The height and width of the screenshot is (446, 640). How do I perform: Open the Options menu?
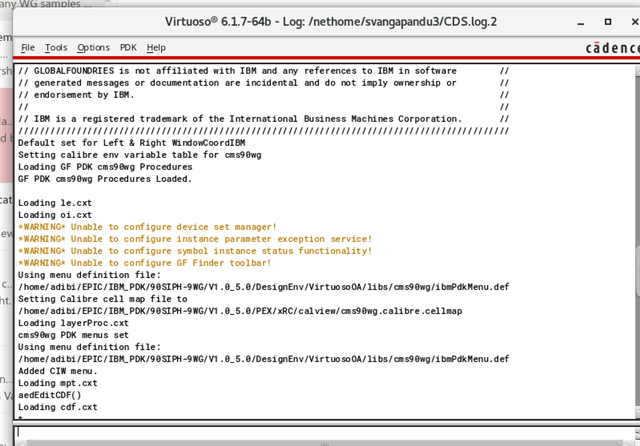click(x=93, y=48)
